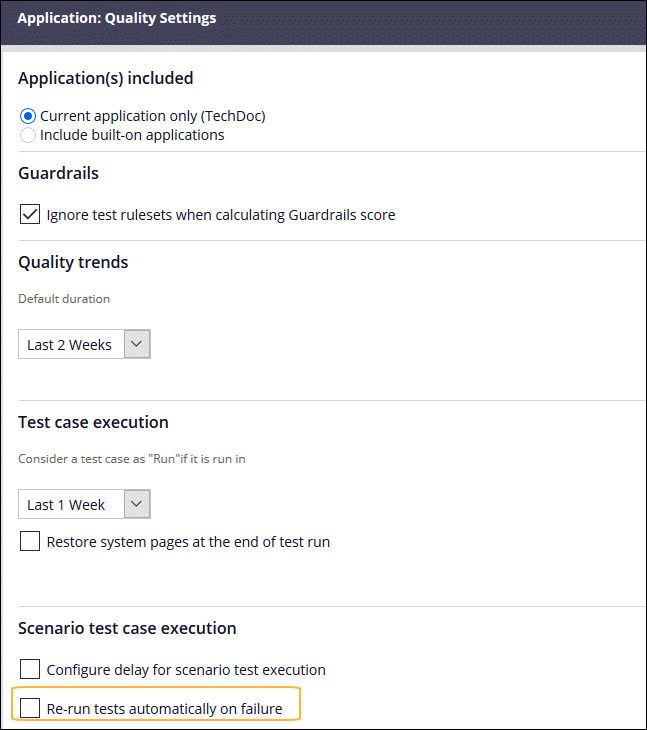
Task: Click the Guardrails section heading
Action: [x=58, y=173]
